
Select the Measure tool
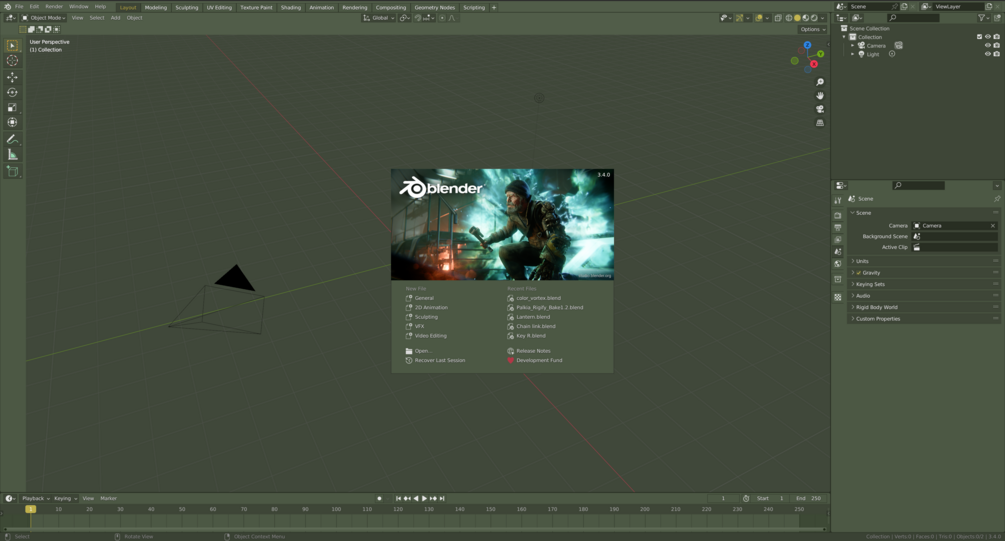point(12,154)
